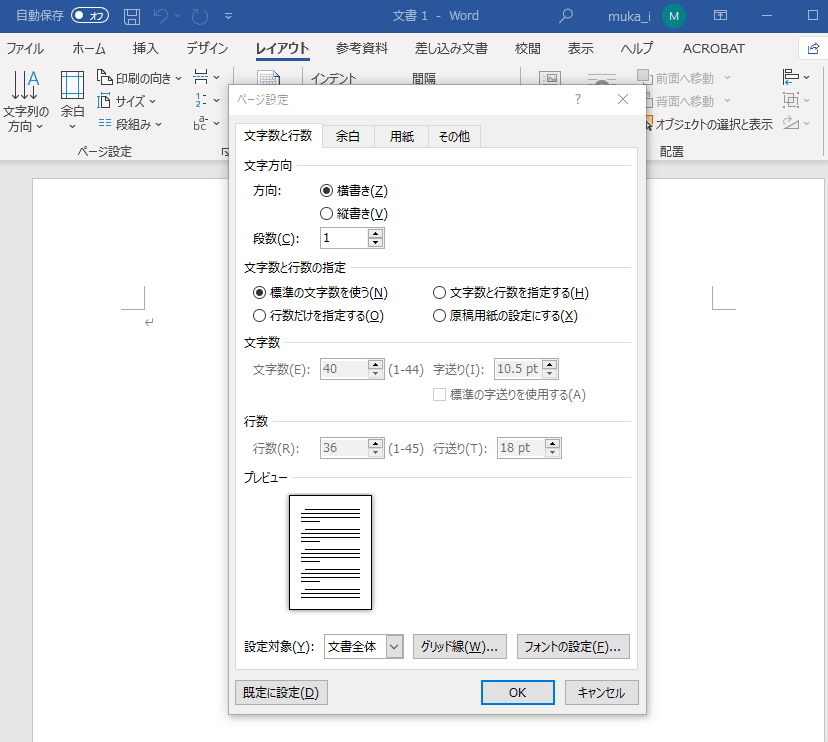Click the align objects icon

click(x=795, y=77)
